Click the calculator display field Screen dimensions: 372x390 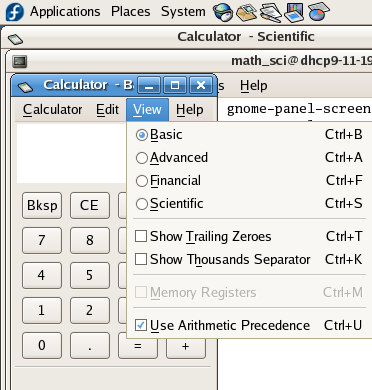pyautogui.click(x=72, y=153)
